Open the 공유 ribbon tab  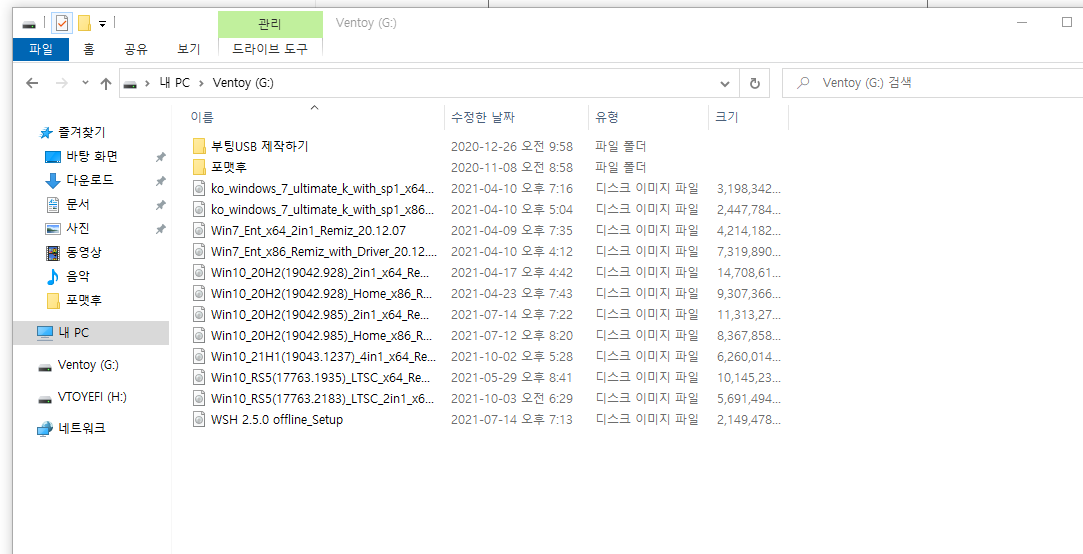pos(135,49)
